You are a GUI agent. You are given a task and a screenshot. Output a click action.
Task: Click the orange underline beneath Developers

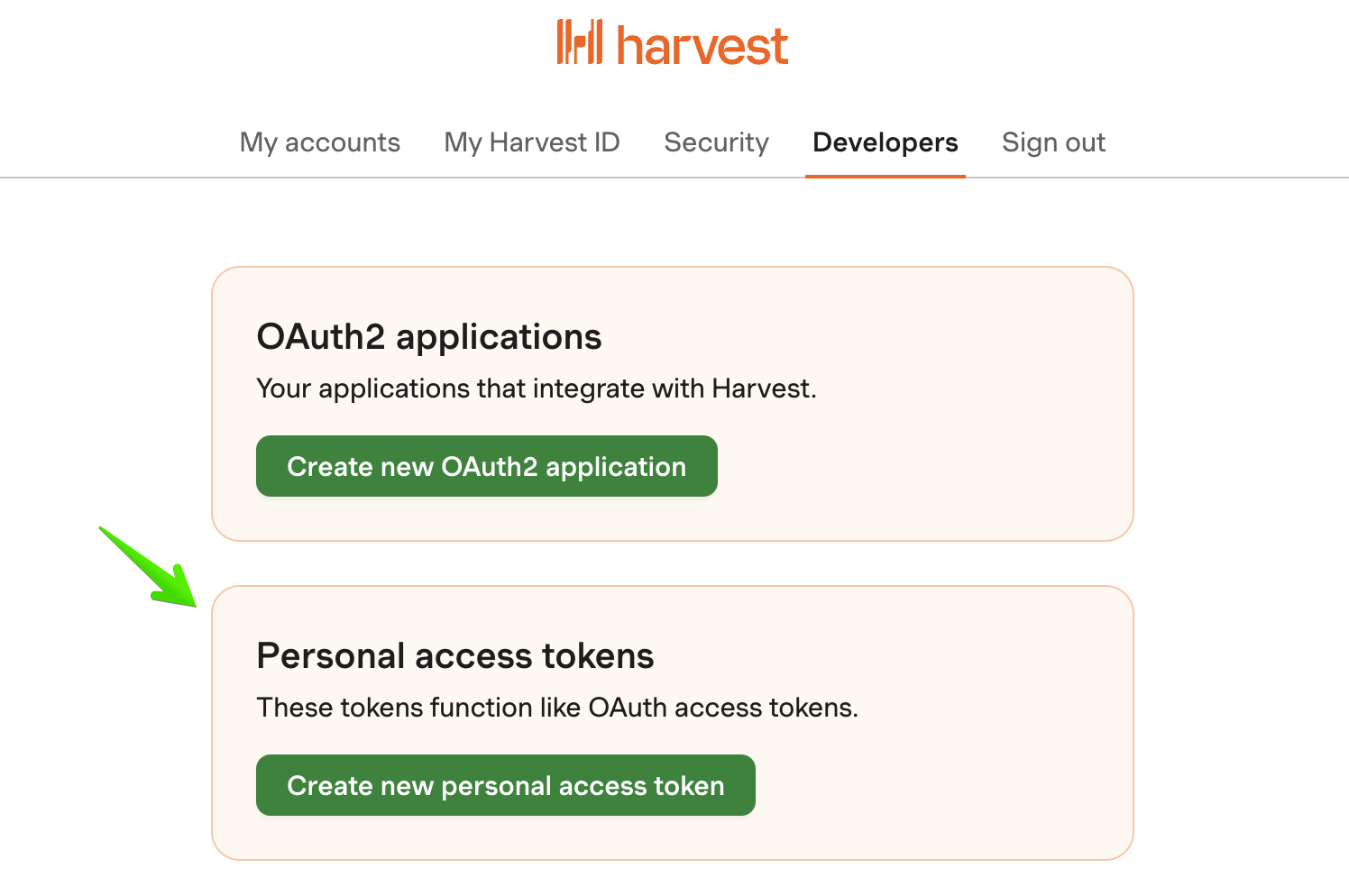886,176
